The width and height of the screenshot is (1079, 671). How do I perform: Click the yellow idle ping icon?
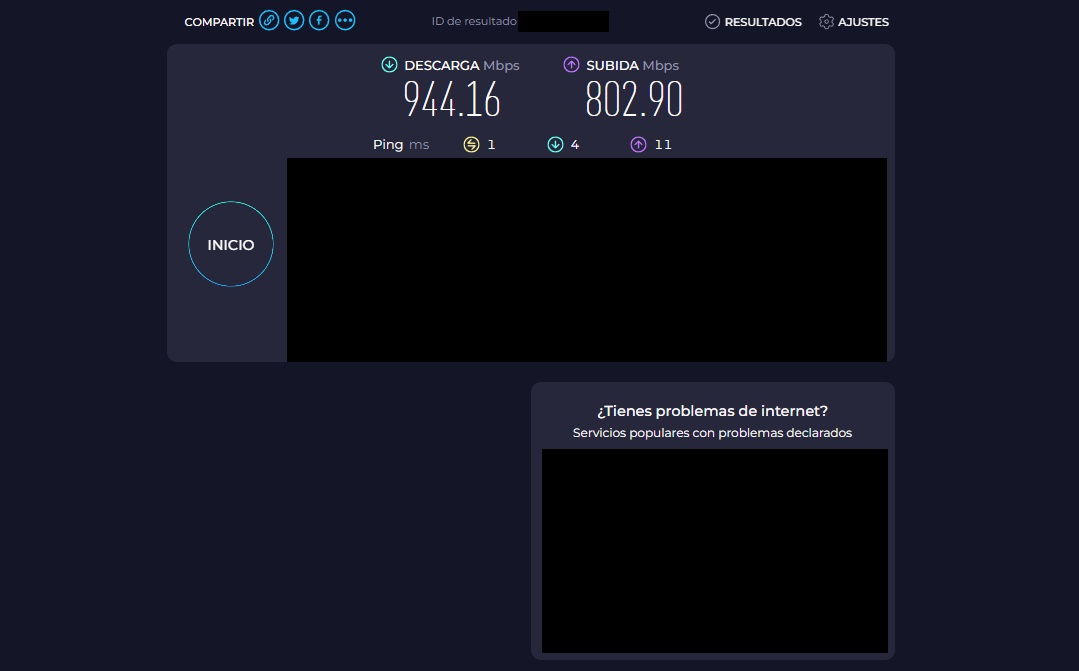click(x=471, y=145)
